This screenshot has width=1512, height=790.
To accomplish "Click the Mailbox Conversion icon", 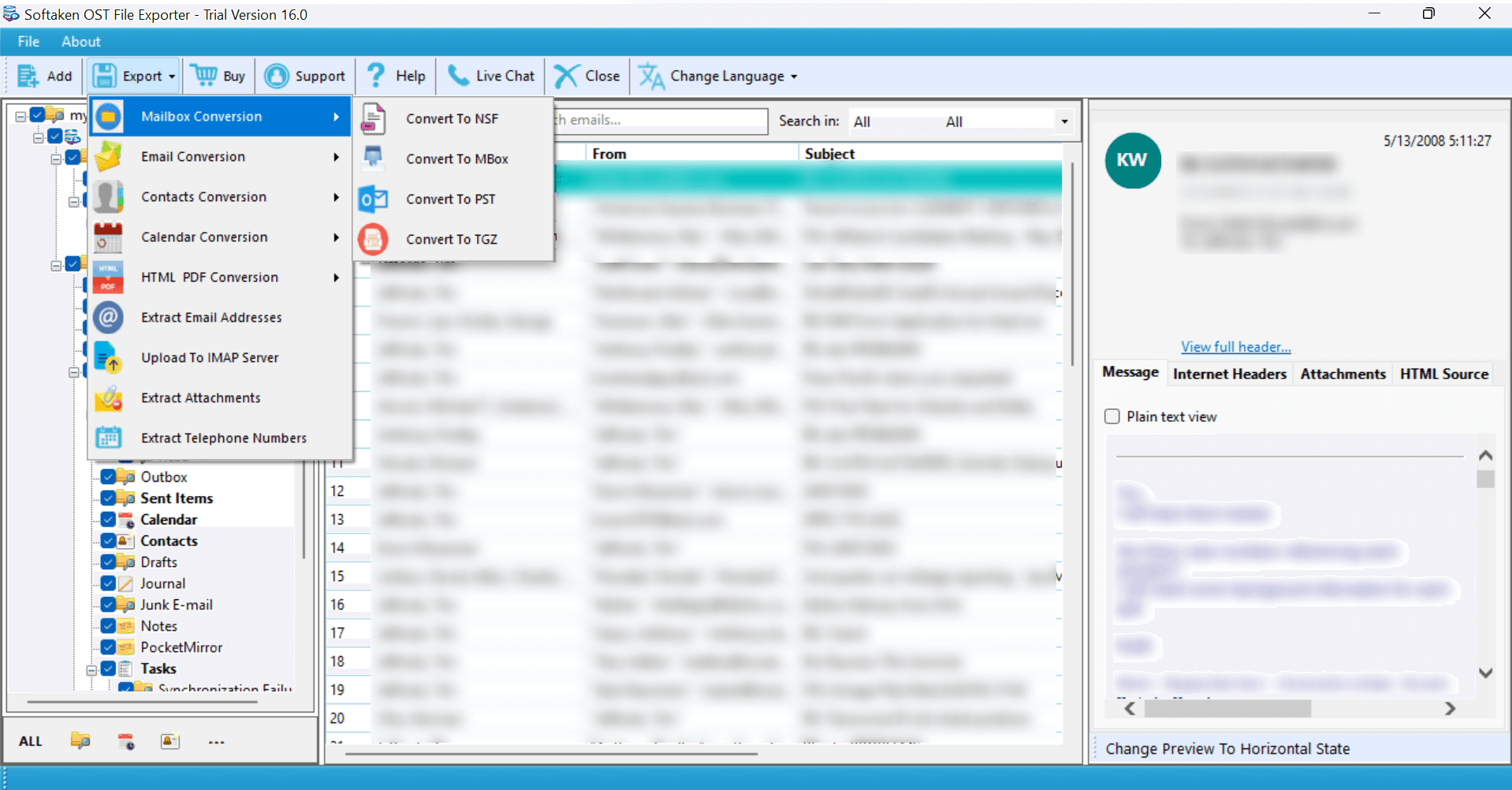I will [108, 117].
